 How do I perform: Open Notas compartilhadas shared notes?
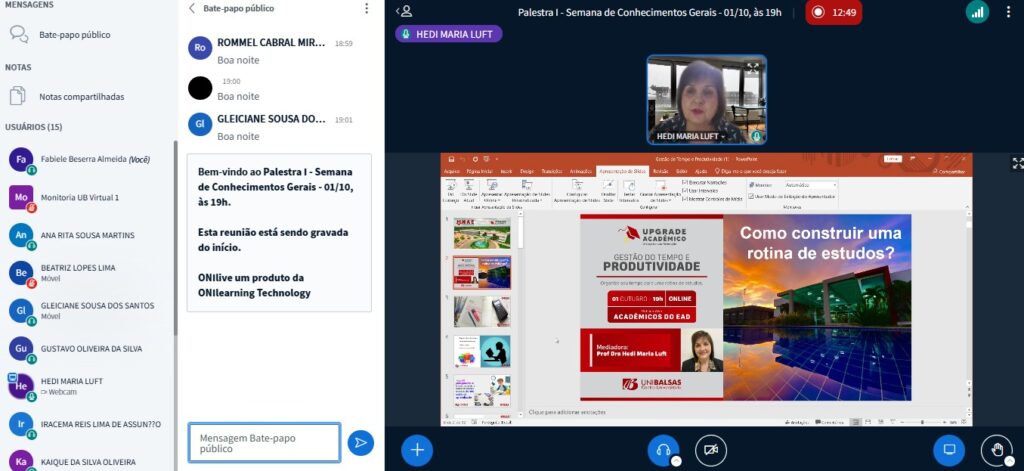pos(81,97)
